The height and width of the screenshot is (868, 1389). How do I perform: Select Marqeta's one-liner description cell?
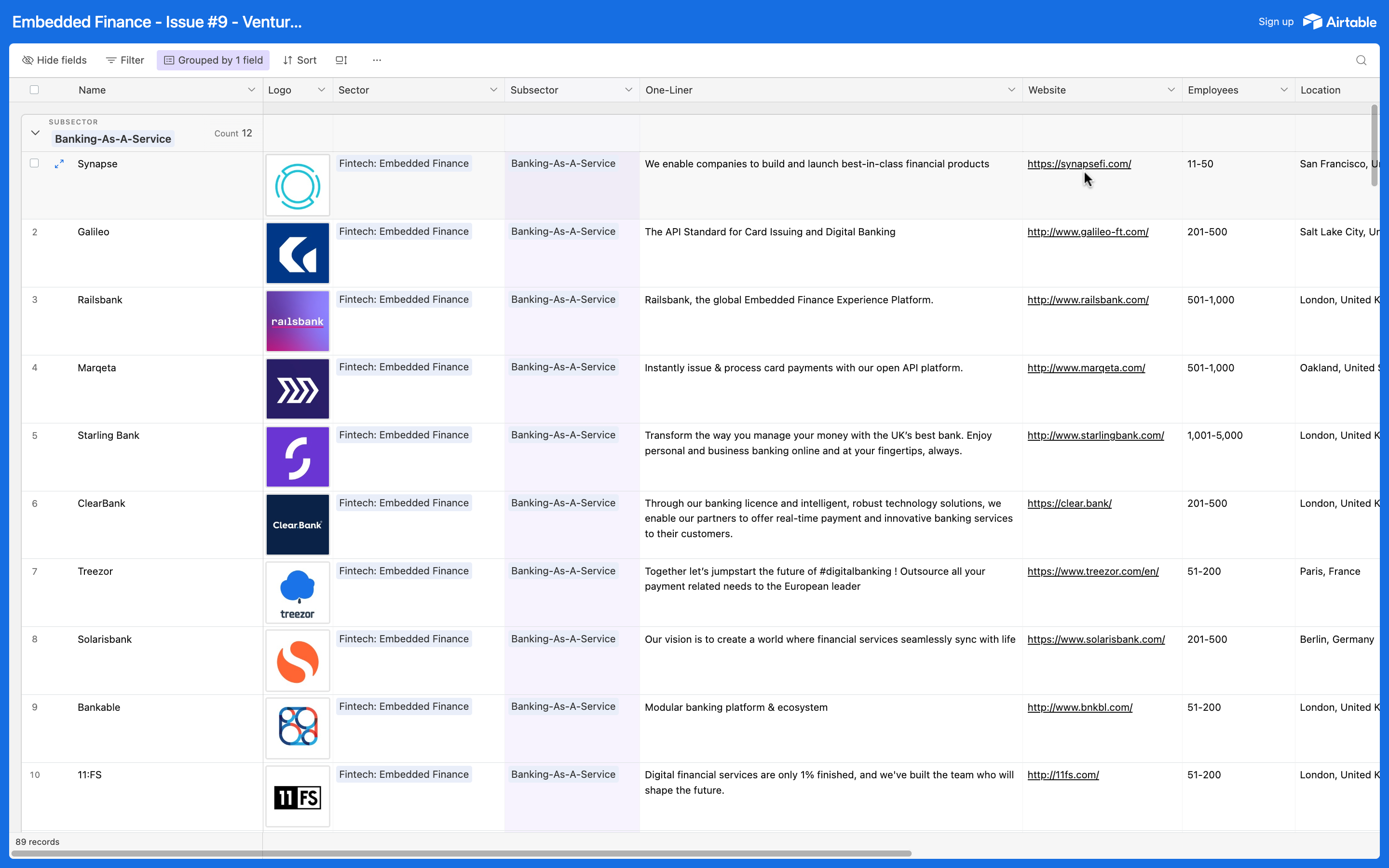click(x=831, y=389)
